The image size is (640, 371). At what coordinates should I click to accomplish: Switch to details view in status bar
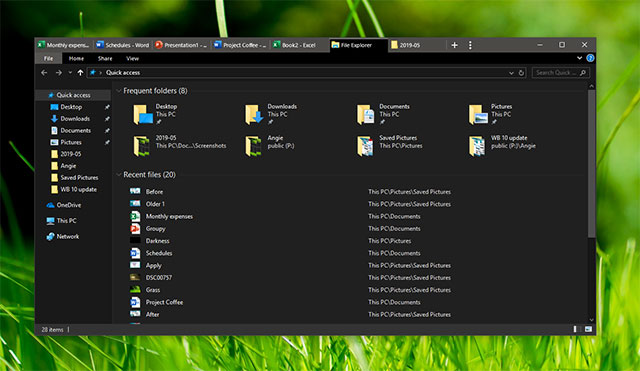(x=576, y=329)
